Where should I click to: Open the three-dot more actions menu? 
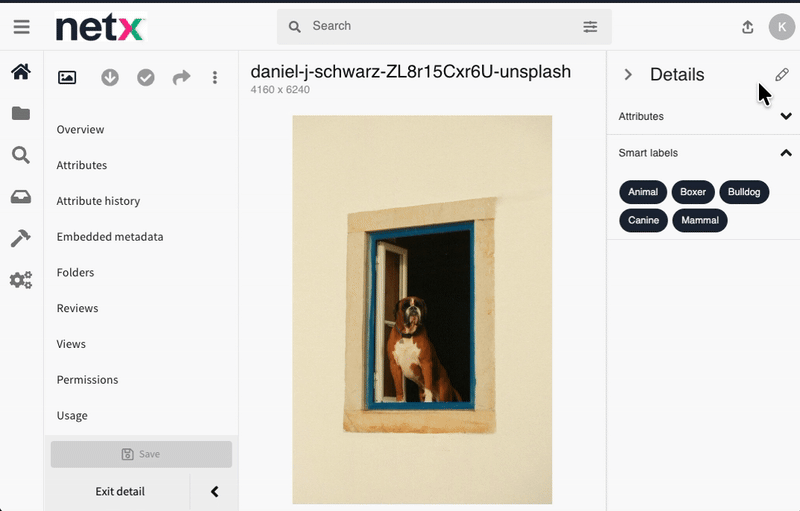coord(215,78)
